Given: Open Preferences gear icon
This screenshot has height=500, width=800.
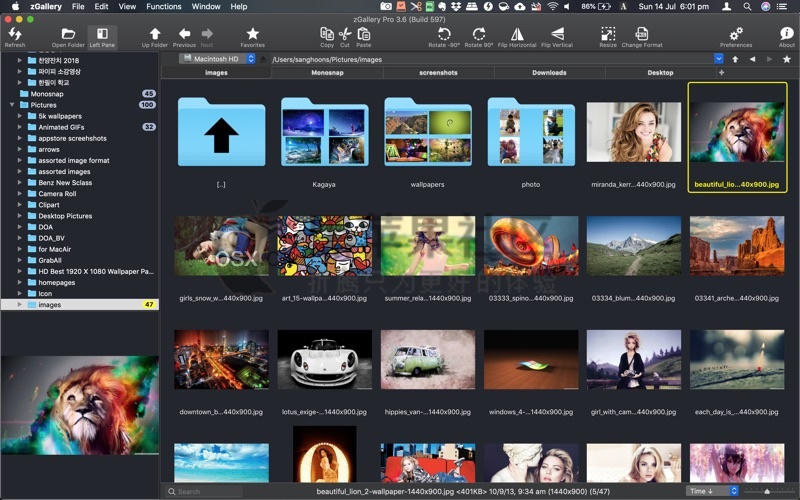Looking at the screenshot, I should click(x=736, y=37).
